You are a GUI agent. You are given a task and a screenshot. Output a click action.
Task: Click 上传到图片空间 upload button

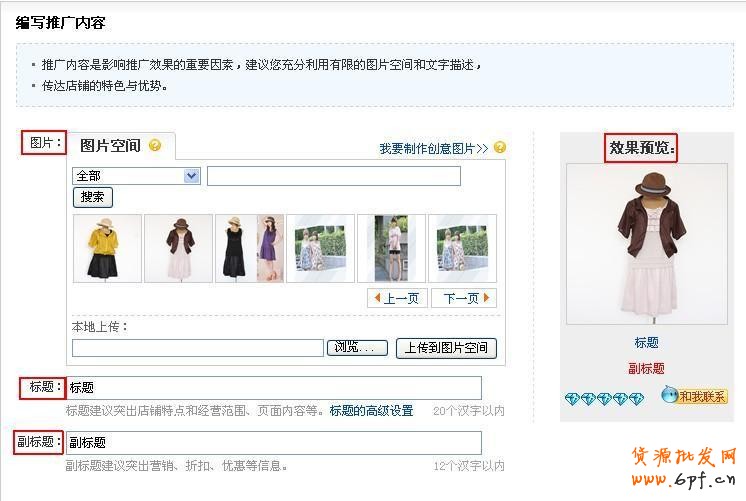(x=446, y=348)
